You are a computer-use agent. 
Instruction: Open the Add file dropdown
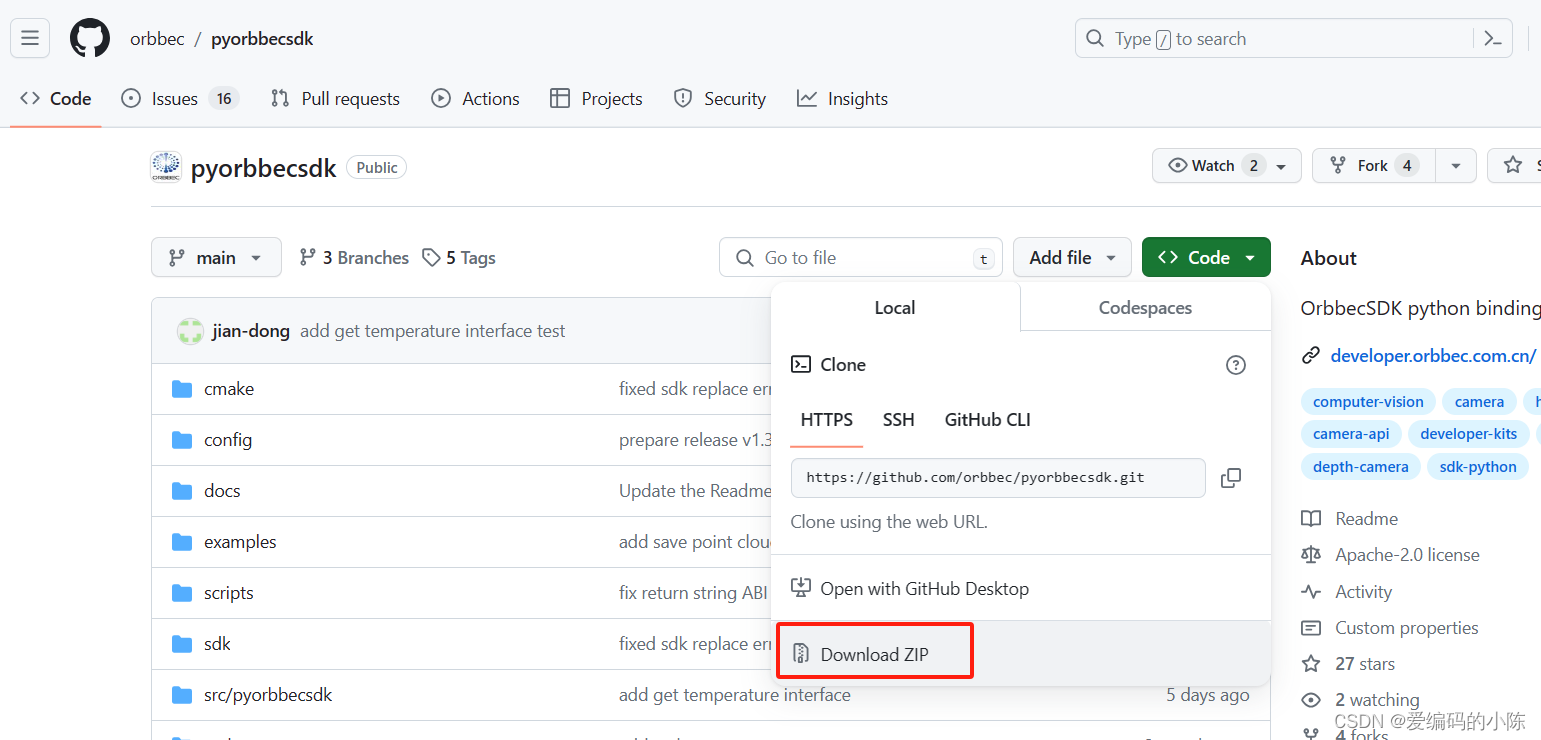1072,258
